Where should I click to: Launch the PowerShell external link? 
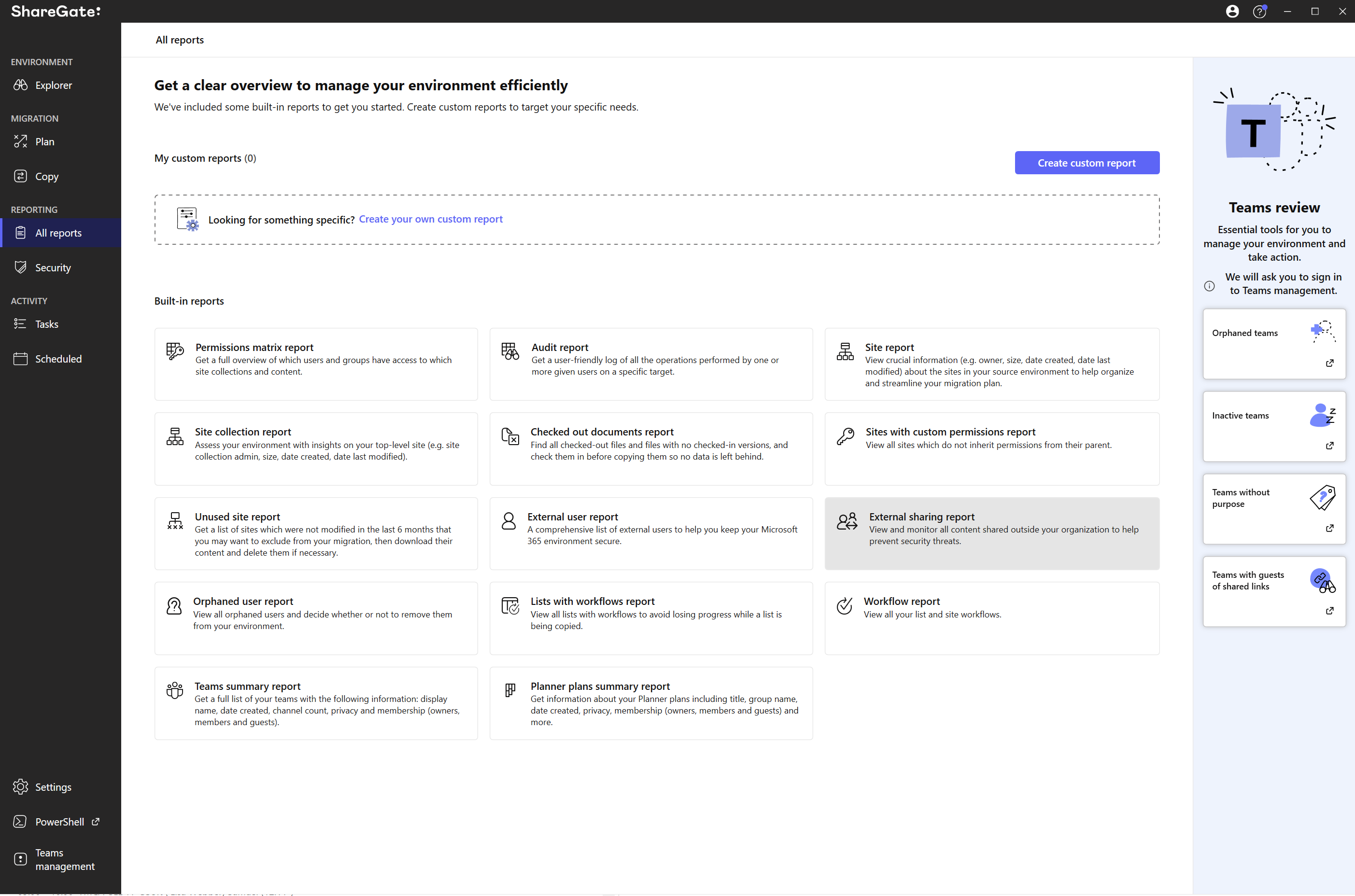(60, 821)
